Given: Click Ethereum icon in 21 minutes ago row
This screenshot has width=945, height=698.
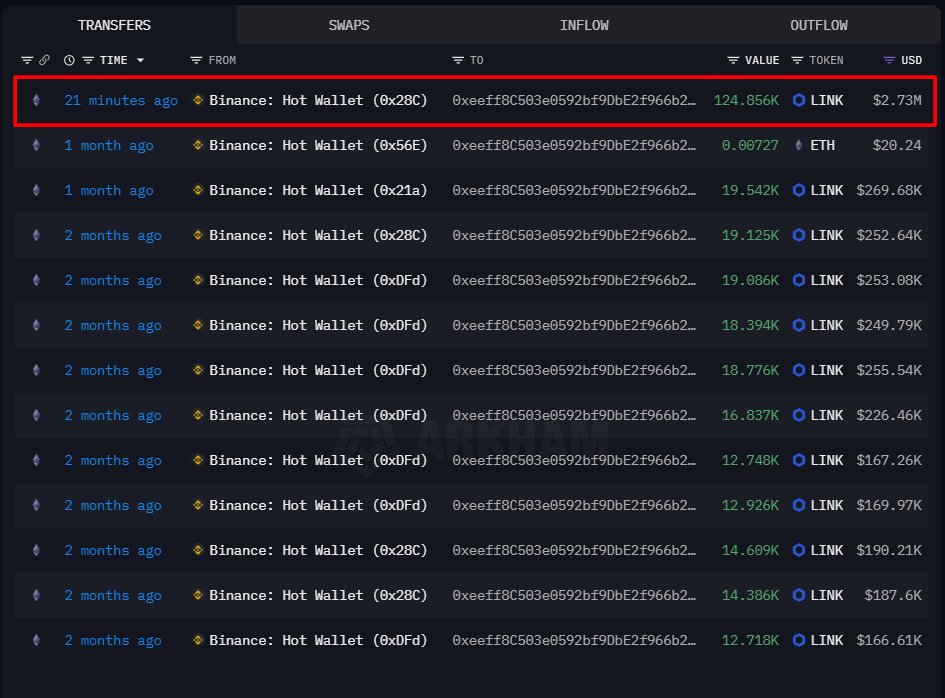Looking at the screenshot, I should point(36,100).
